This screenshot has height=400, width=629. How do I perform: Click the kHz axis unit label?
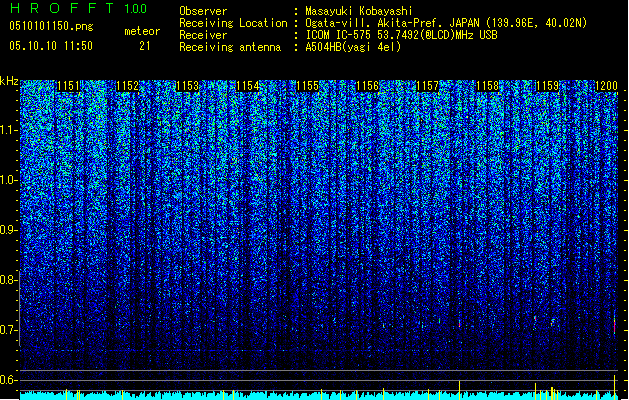pos(9,81)
